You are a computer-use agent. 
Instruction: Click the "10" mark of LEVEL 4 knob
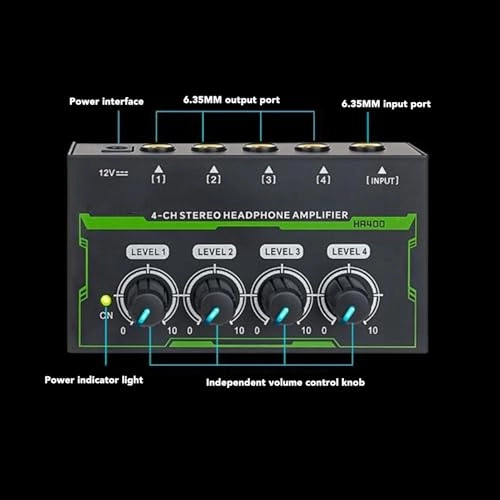pyautogui.click(x=373, y=330)
